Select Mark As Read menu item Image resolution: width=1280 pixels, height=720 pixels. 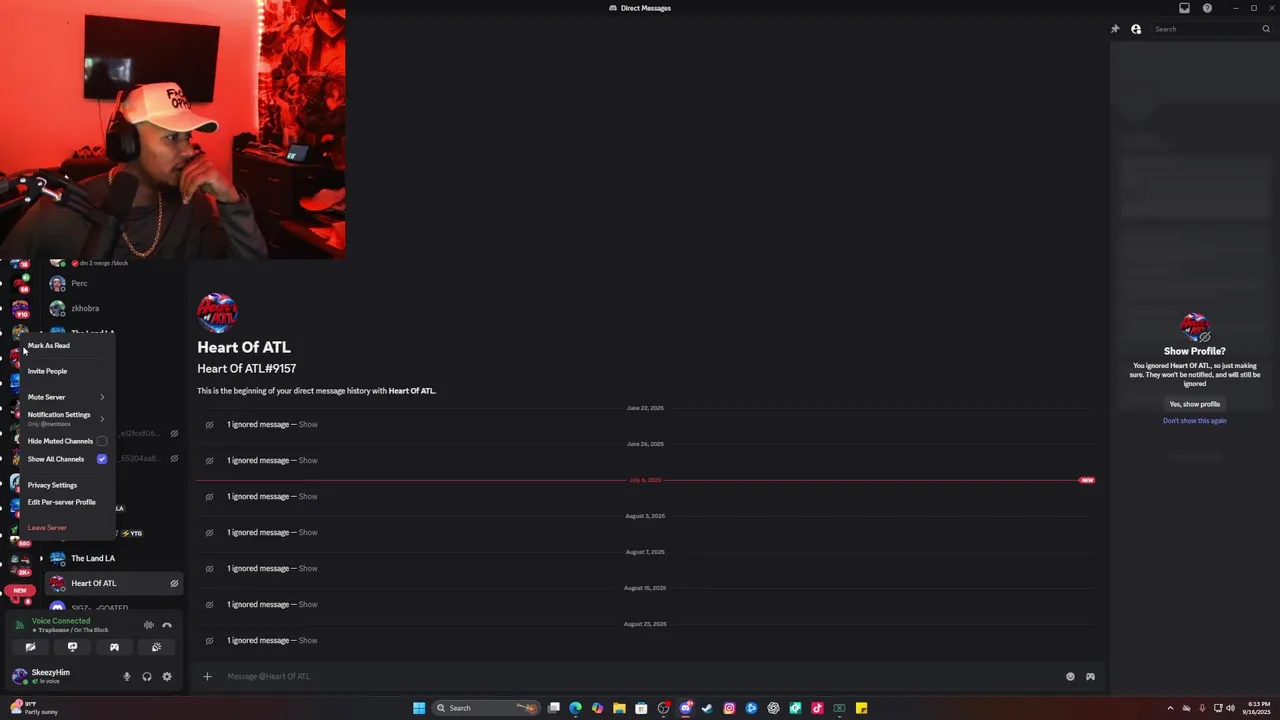point(49,345)
